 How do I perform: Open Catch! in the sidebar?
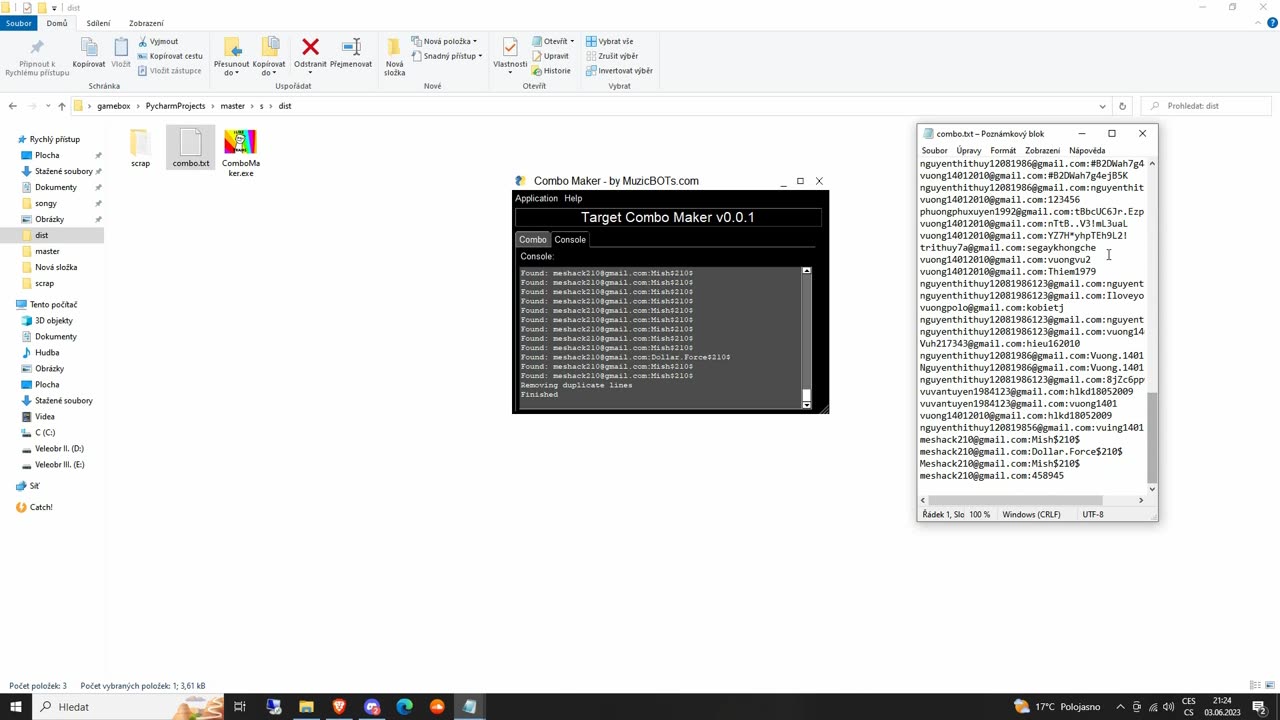pyautogui.click(x=40, y=507)
